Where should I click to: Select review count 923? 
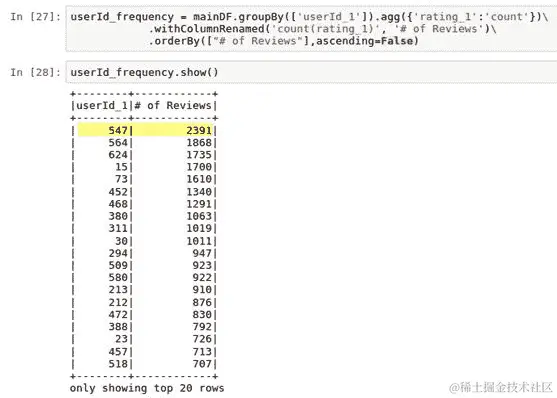[202, 265]
